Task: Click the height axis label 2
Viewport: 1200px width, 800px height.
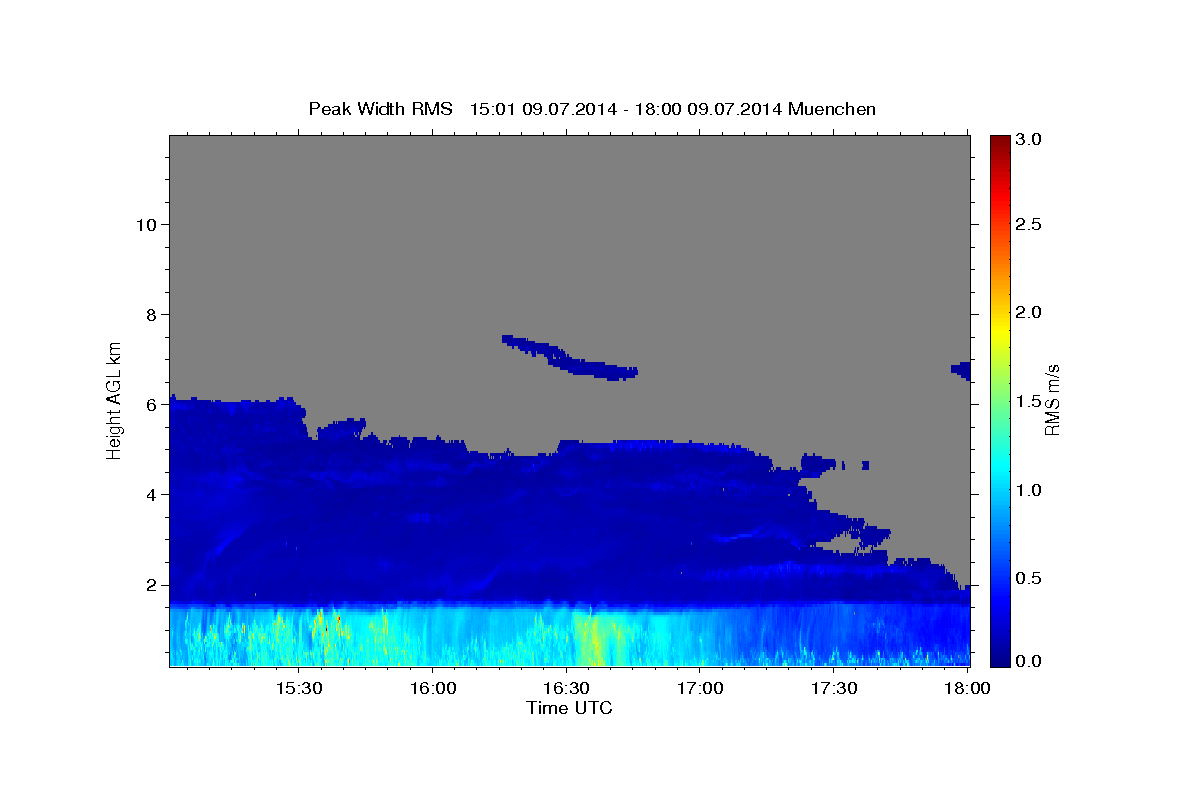Action: 151,585
